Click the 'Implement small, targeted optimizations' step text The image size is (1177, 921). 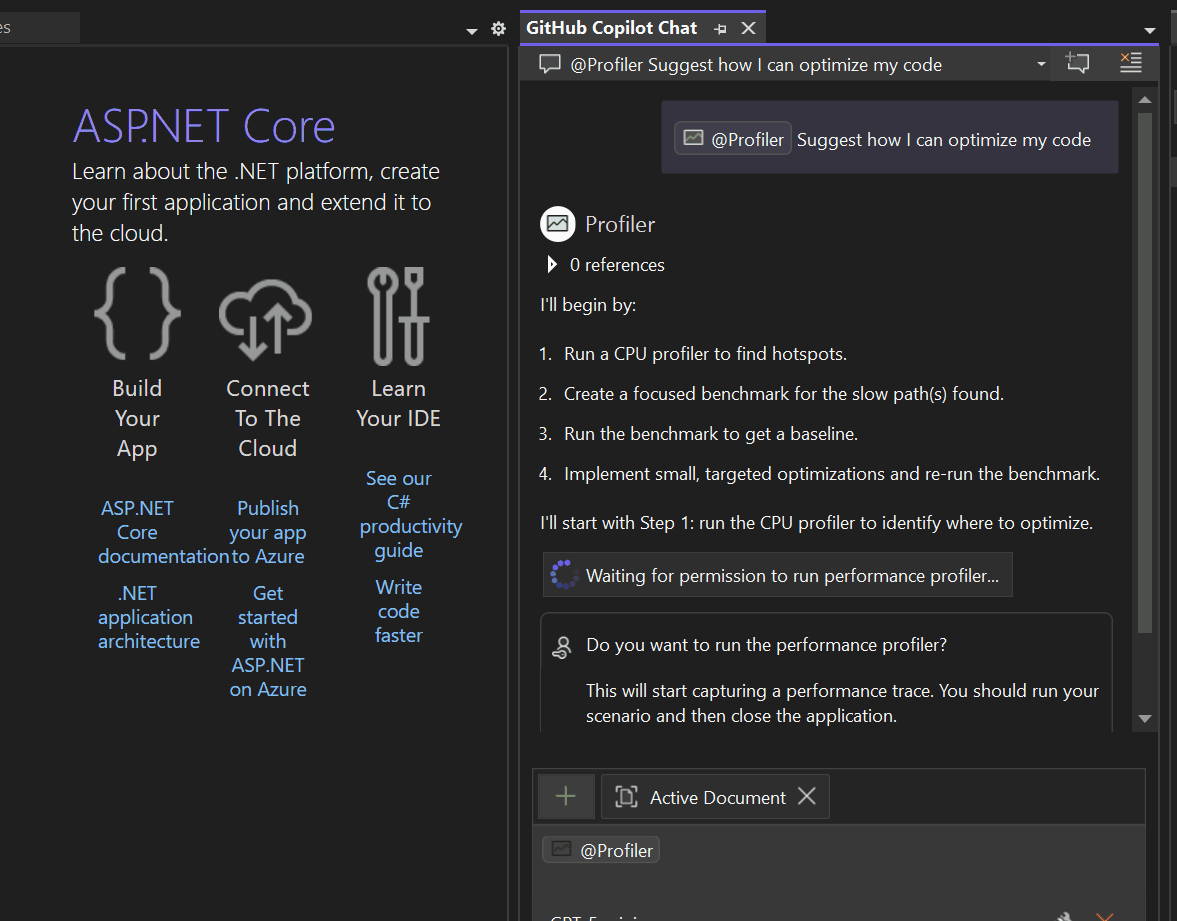(x=832, y=474)
